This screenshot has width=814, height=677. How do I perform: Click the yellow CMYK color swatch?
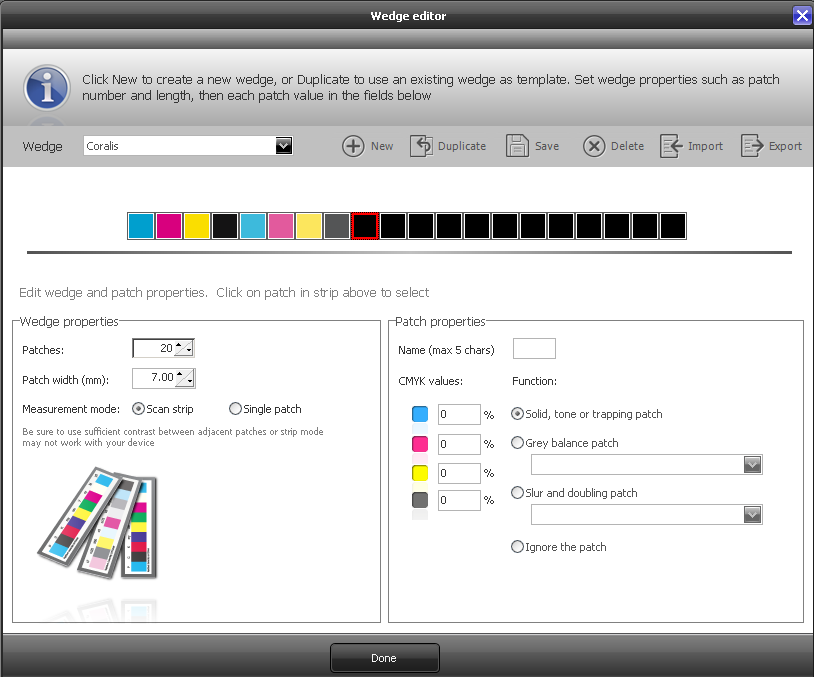pos(420,473)
